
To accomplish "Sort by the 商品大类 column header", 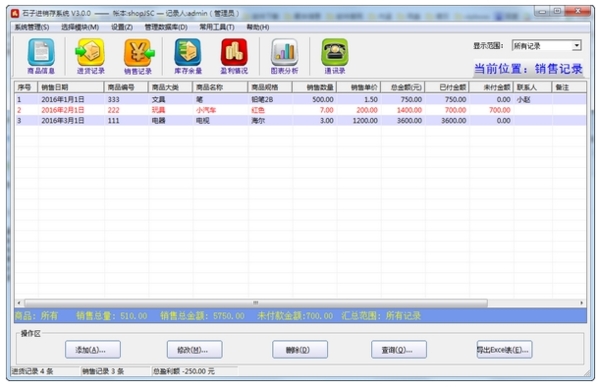I will [170, 87].
